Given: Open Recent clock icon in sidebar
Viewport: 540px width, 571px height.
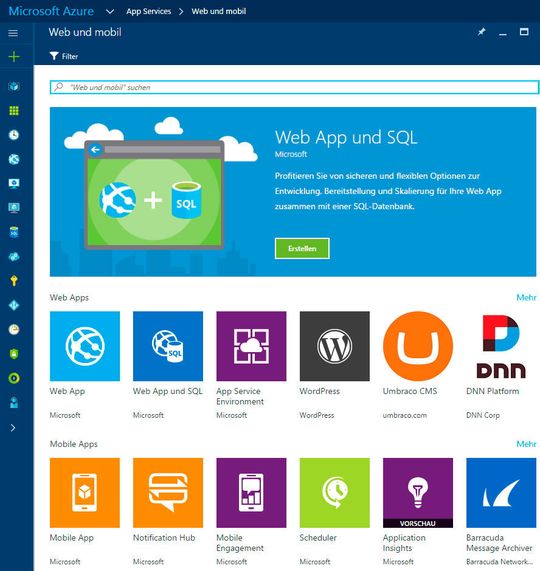Looking at the screenshot, I should click(14, 135).
